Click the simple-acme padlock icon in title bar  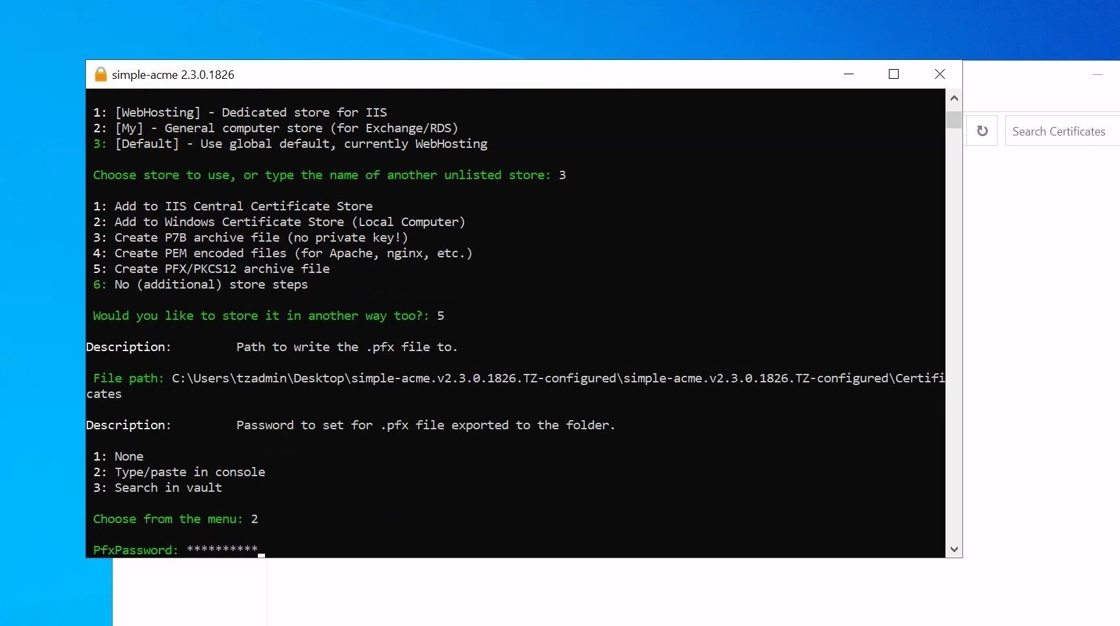pos(101,74)
